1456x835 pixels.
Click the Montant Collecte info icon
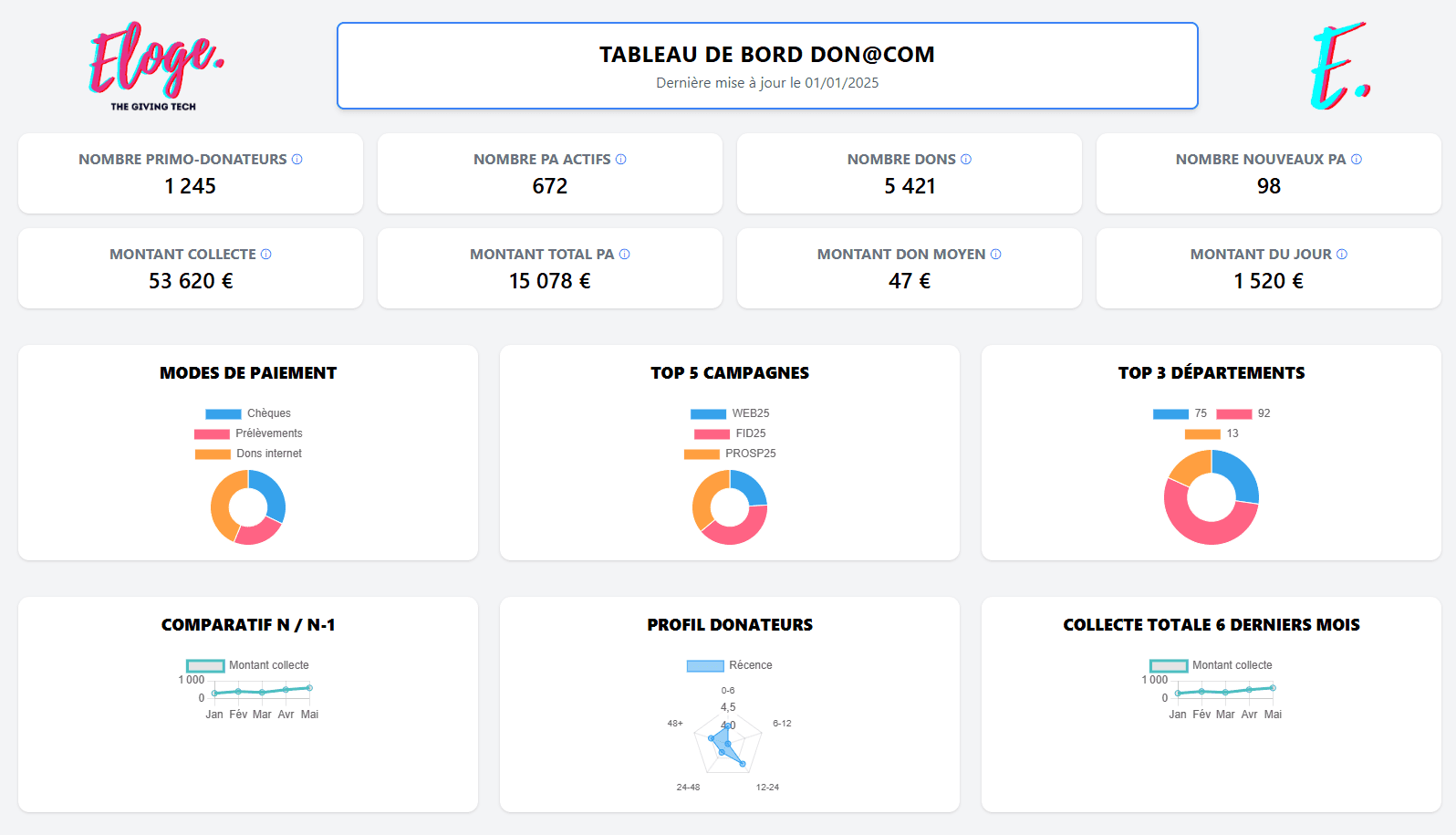pyautogui.click(x=266, y=255)
